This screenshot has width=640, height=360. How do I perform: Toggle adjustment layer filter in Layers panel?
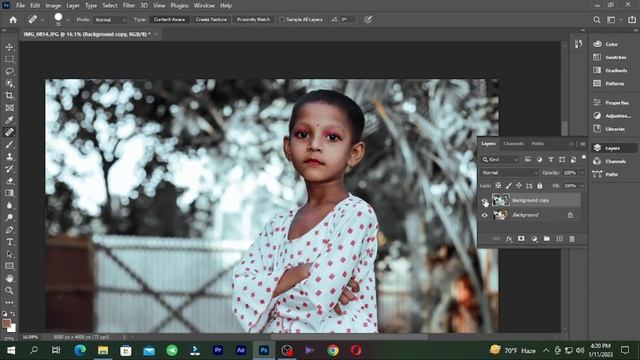[539, 160]
